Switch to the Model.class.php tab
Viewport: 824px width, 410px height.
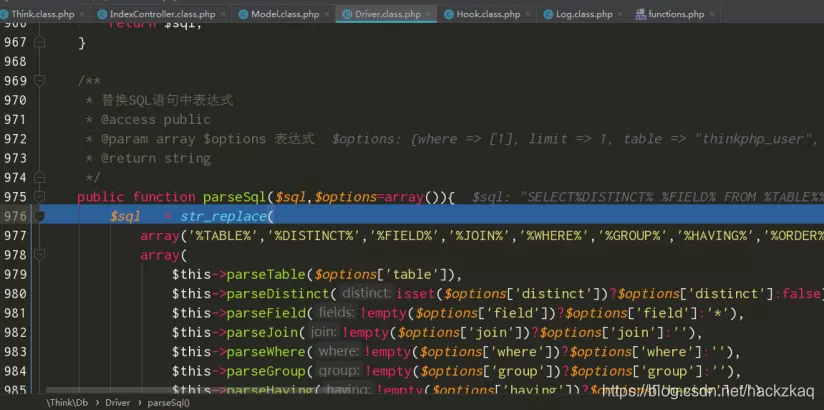pos(285,14)
